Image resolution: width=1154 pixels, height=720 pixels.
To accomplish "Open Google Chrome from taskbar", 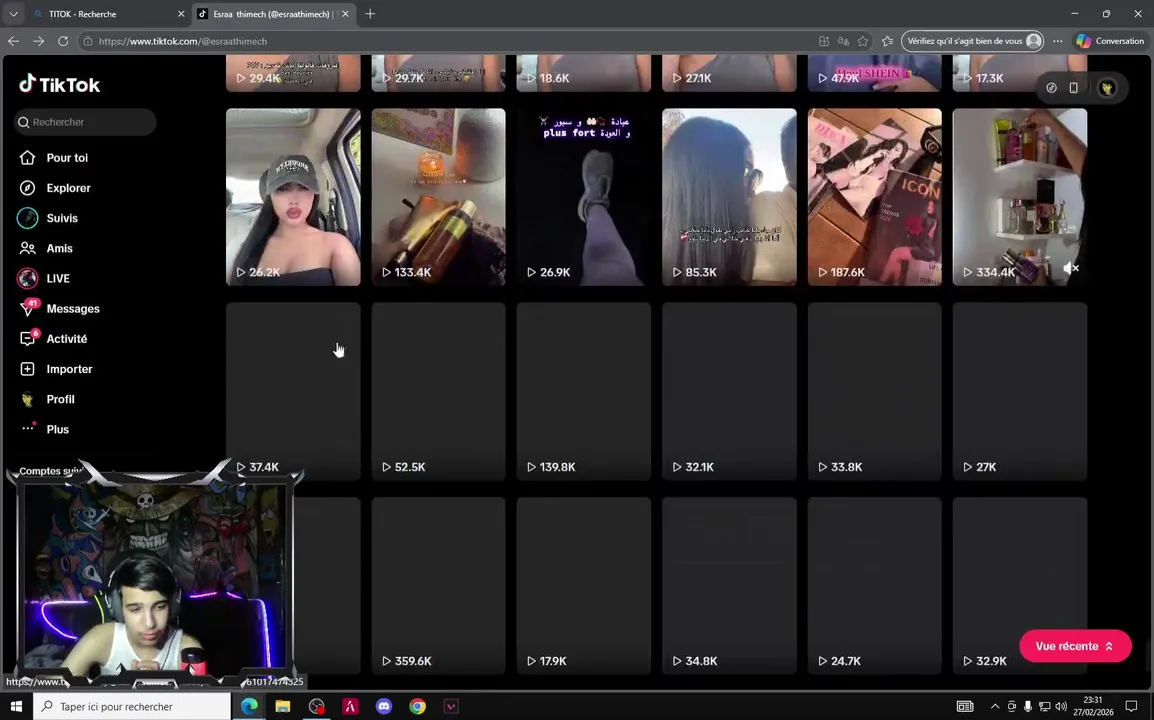I will pyautogui.click(x=417, y=707).
